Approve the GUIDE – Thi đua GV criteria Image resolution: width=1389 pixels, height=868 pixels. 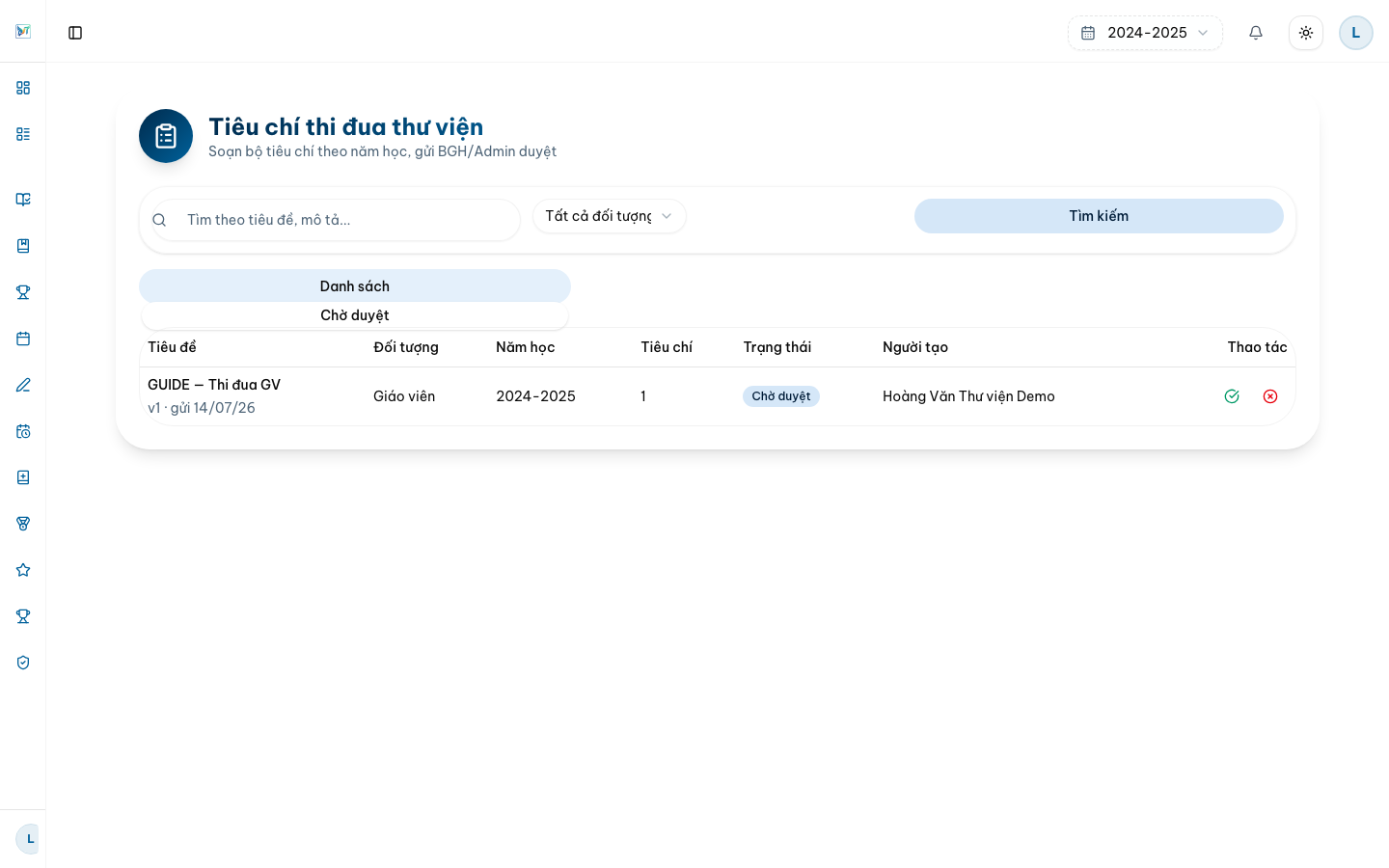[1232, 396]
